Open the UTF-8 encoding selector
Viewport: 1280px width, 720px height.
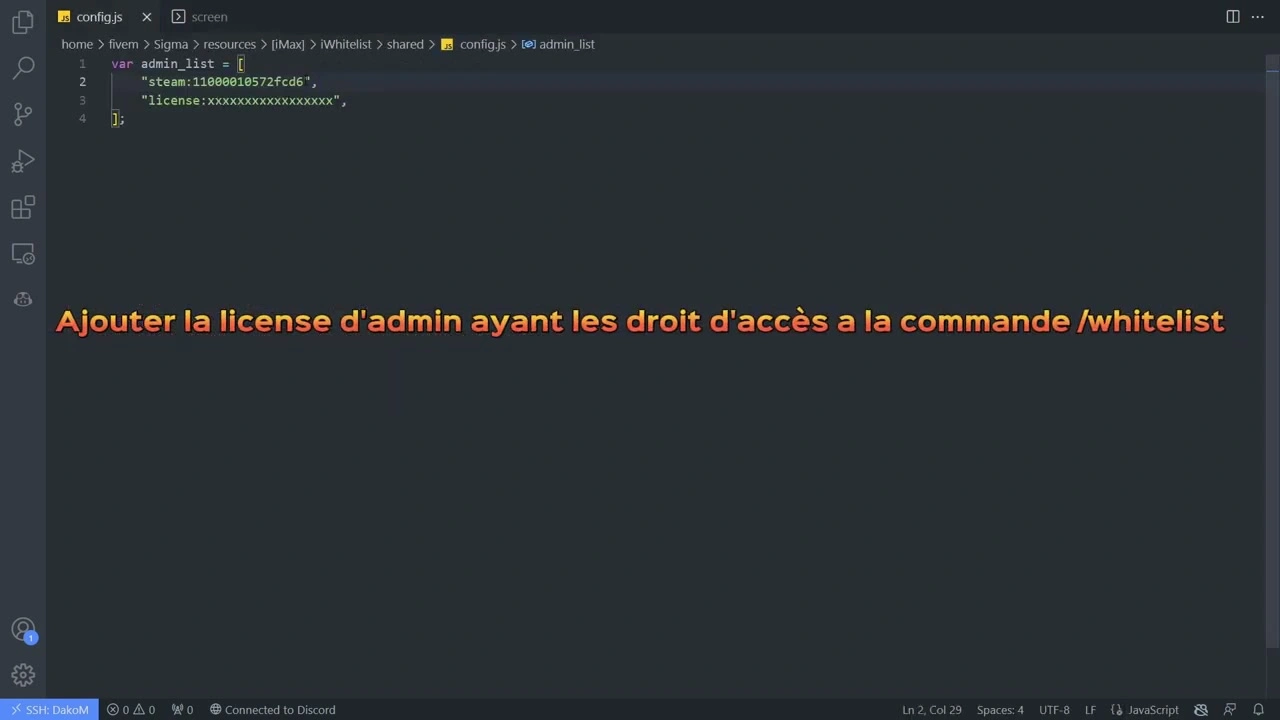[x=1053, y=709]
